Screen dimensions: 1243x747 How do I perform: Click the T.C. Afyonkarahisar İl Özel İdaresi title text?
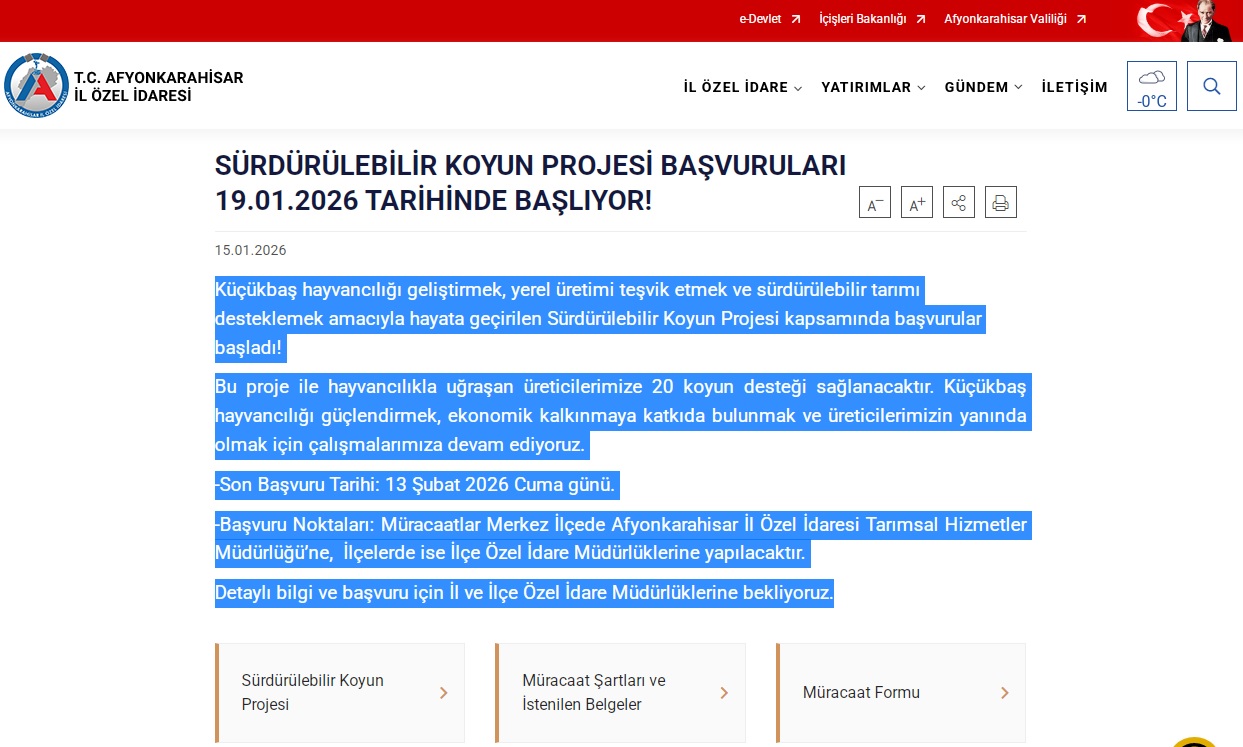point(158,87)
